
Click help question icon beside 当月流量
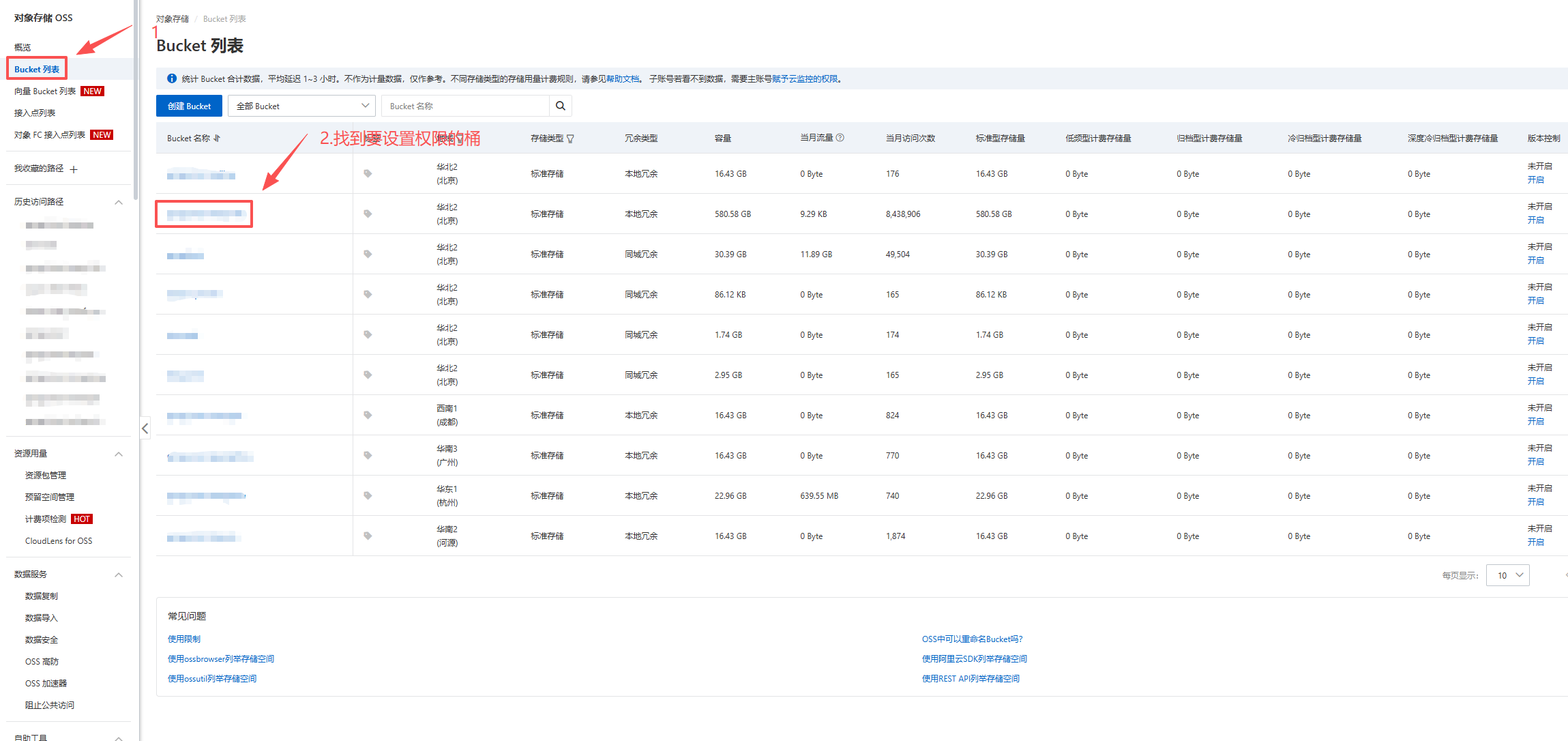[x=840, y=138]
